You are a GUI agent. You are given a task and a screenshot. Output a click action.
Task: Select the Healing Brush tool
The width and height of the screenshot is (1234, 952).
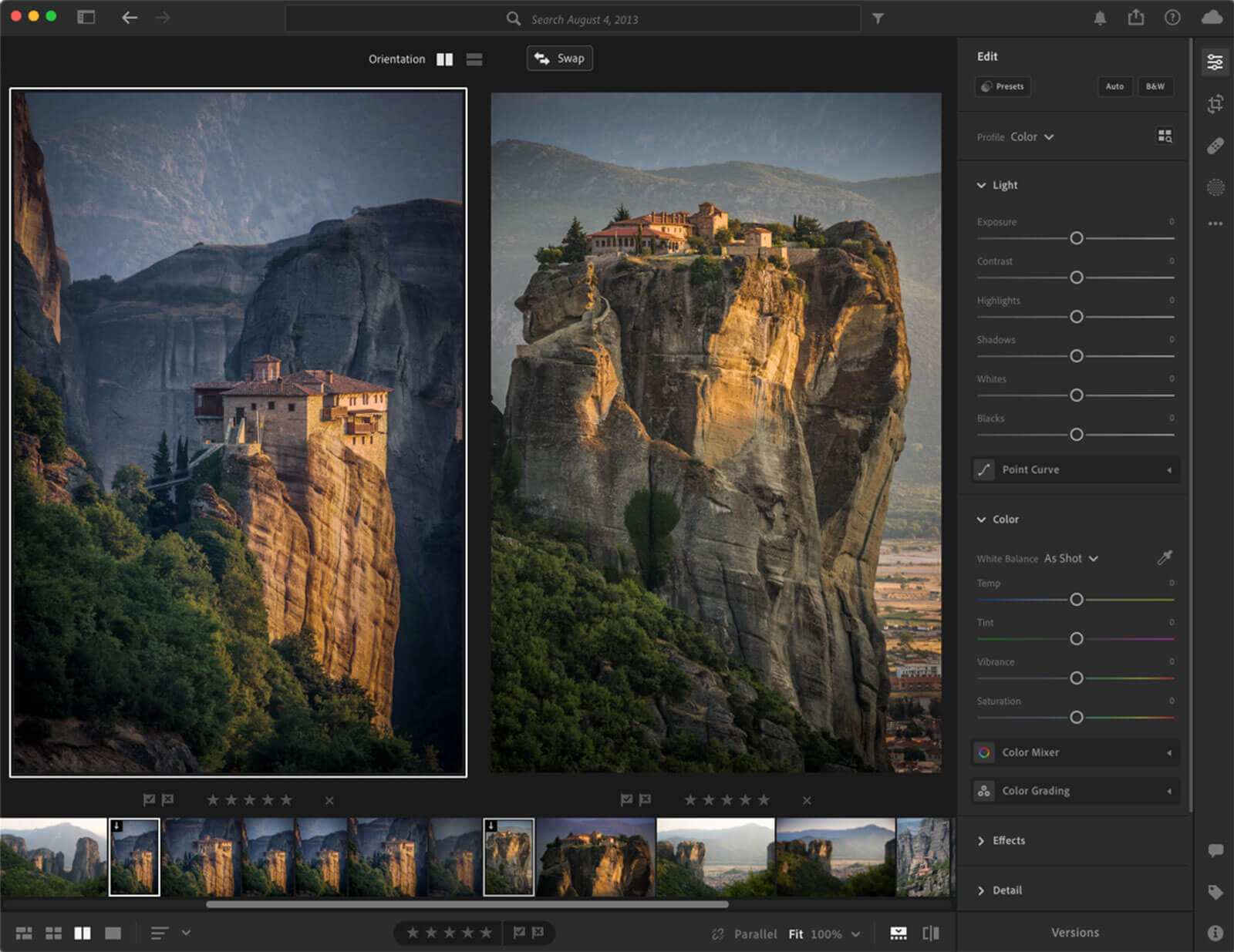point(1215,146)
